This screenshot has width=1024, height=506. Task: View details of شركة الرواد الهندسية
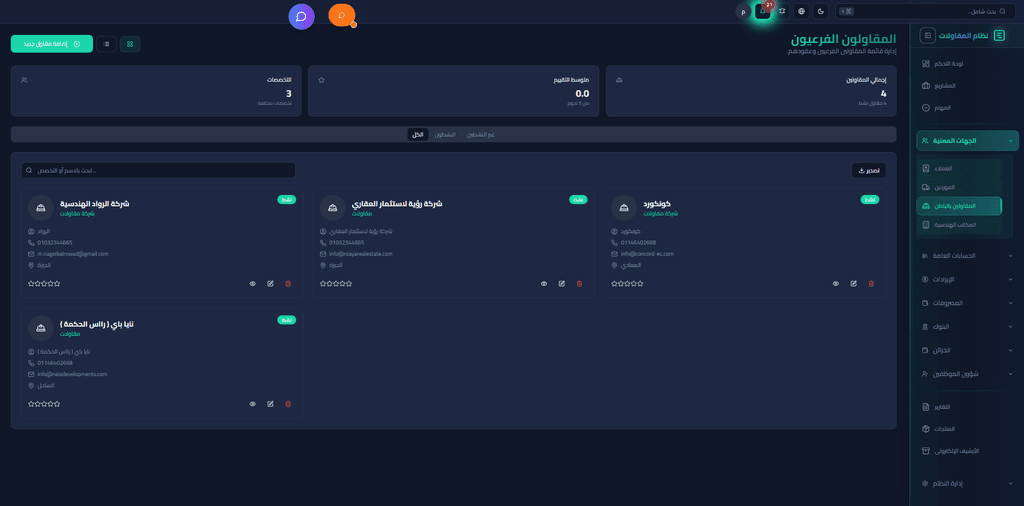(253, 283)
